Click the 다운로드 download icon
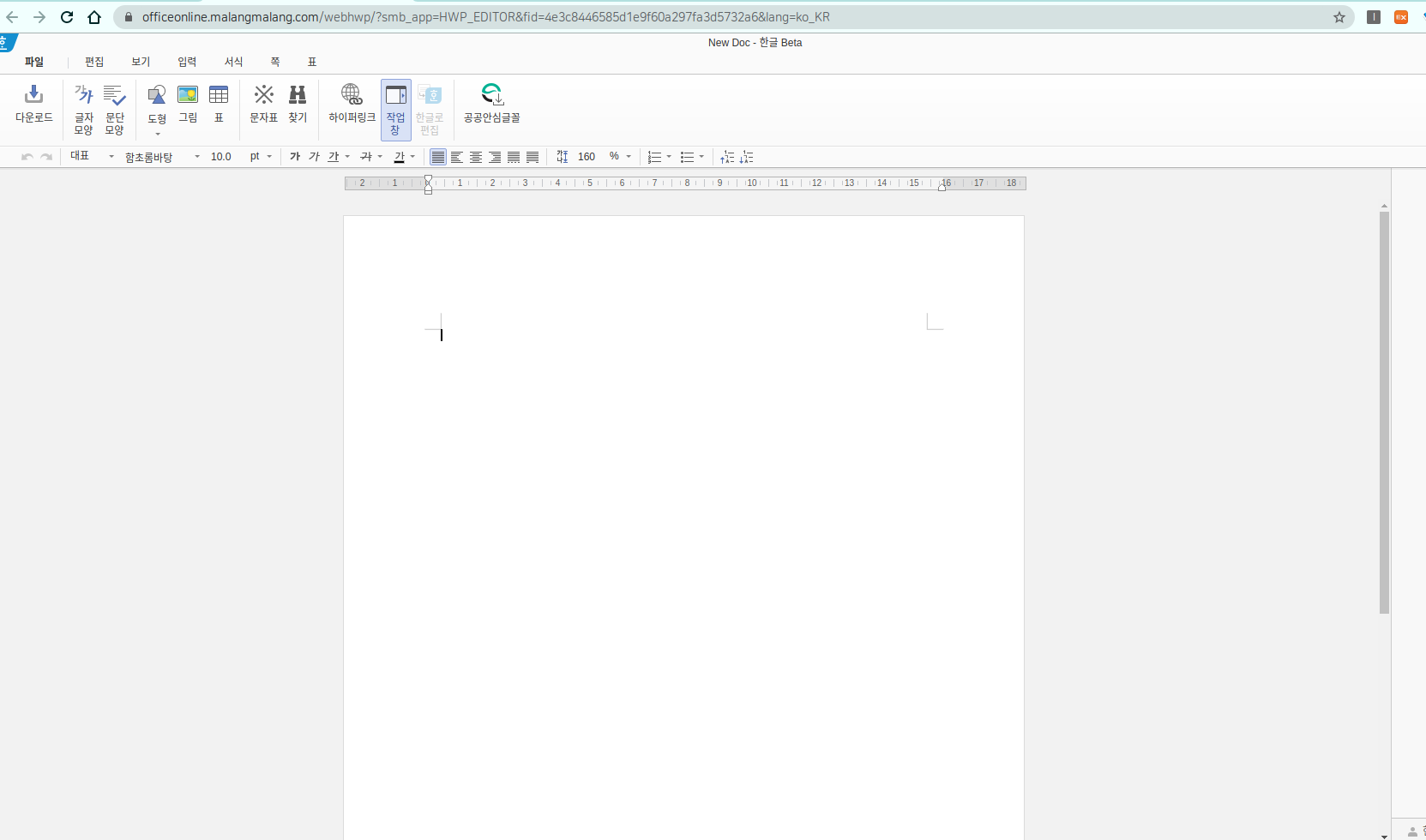This screenshot has height=840, width=1426. coord(34,95)
